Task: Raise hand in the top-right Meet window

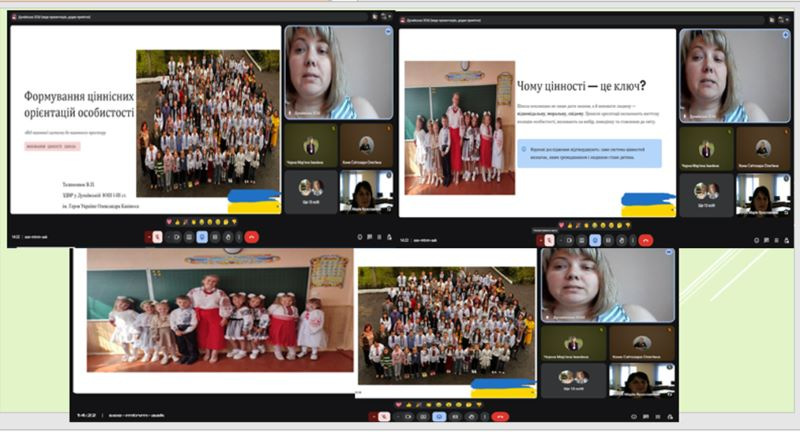Action: (x=621, y=240)
